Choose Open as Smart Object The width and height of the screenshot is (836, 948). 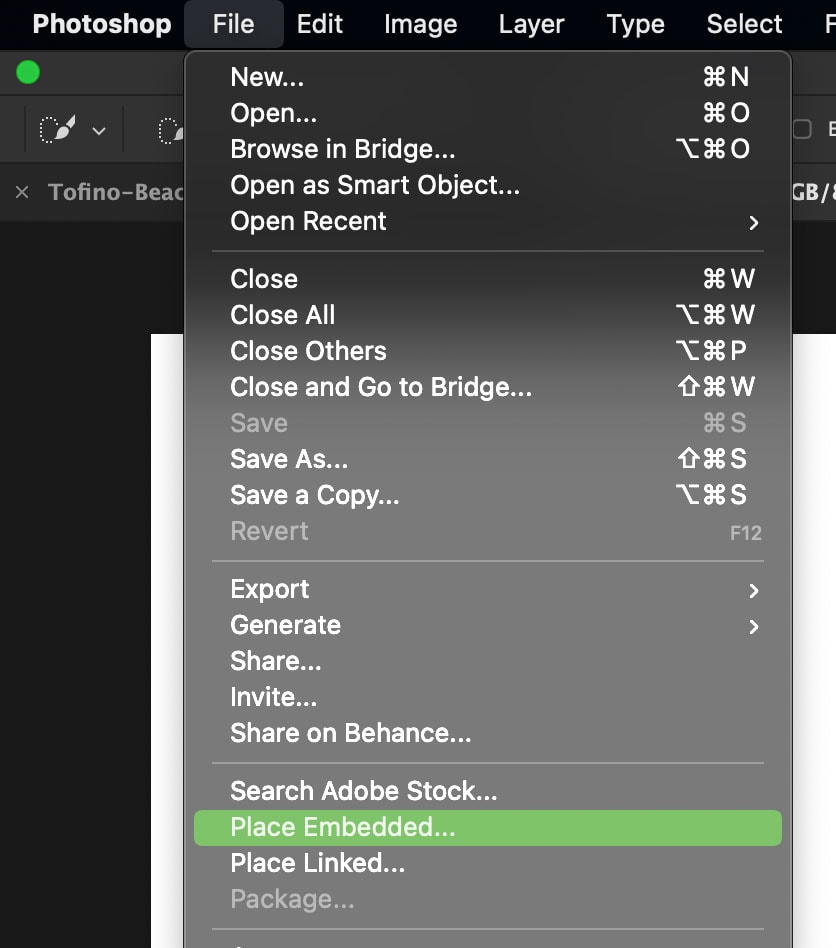pos(375,185)
